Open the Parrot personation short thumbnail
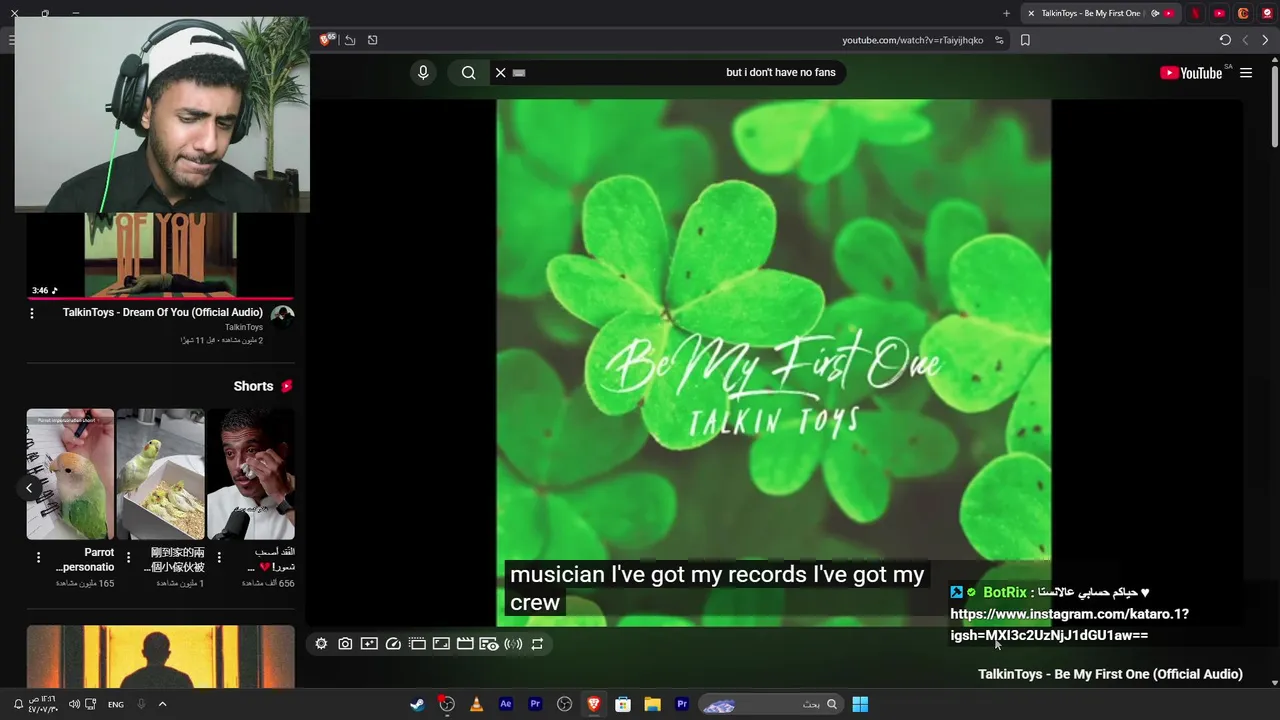 (70, 474)
